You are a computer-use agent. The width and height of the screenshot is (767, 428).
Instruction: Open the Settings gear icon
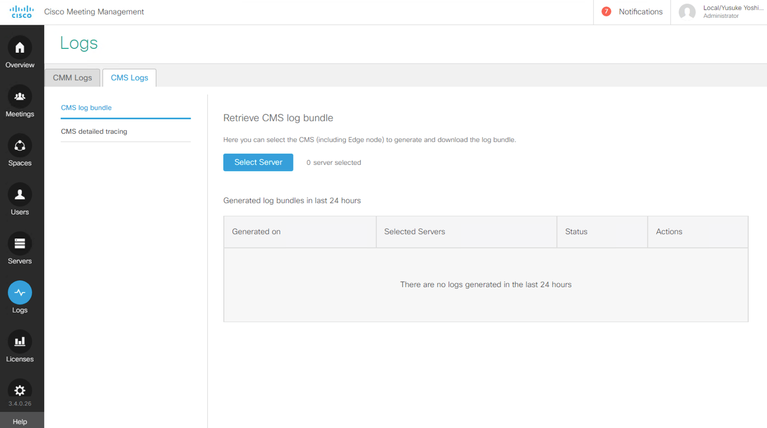tap(20, 390)
